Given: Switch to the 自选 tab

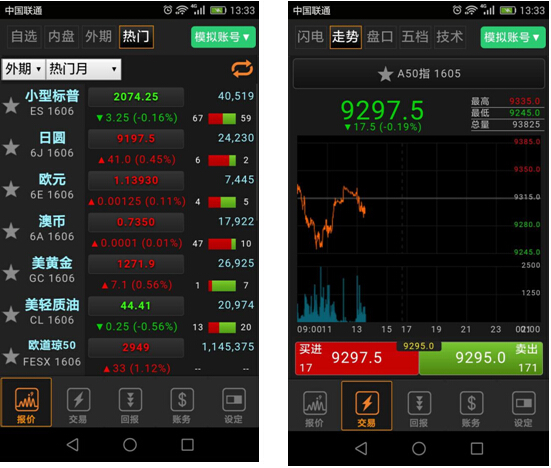Looking at the screenshot, I should (x=24, y=37).
